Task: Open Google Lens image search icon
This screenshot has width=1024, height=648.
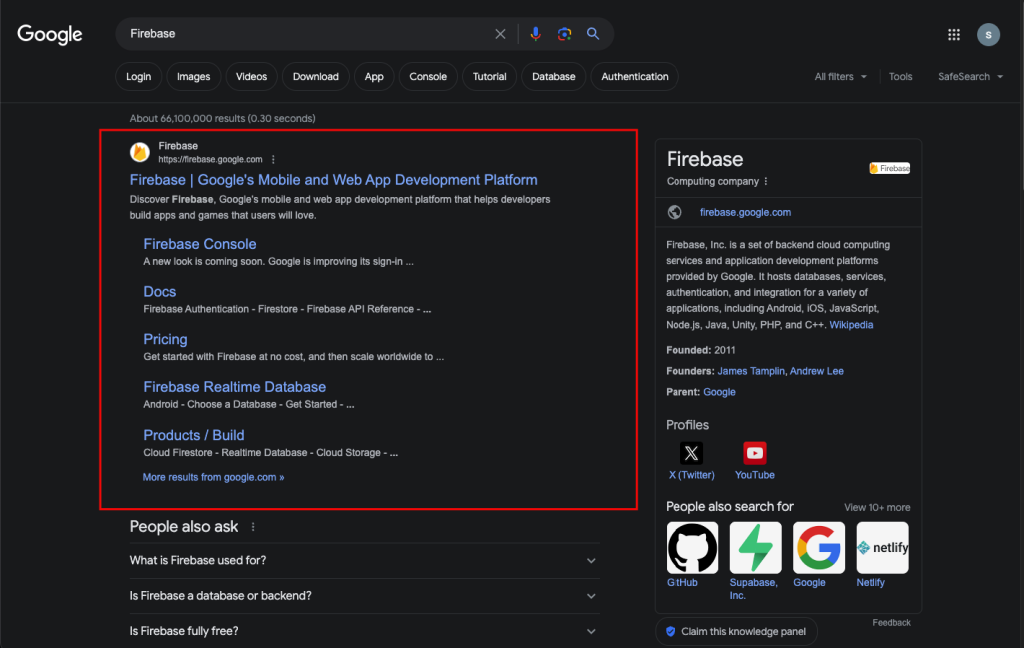Action: 564,34
